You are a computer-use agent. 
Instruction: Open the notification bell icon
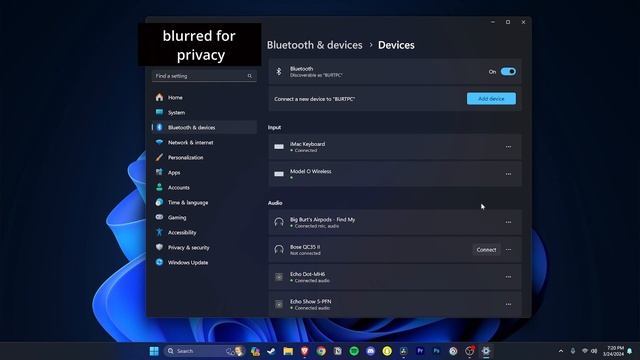tap(630, 351)
